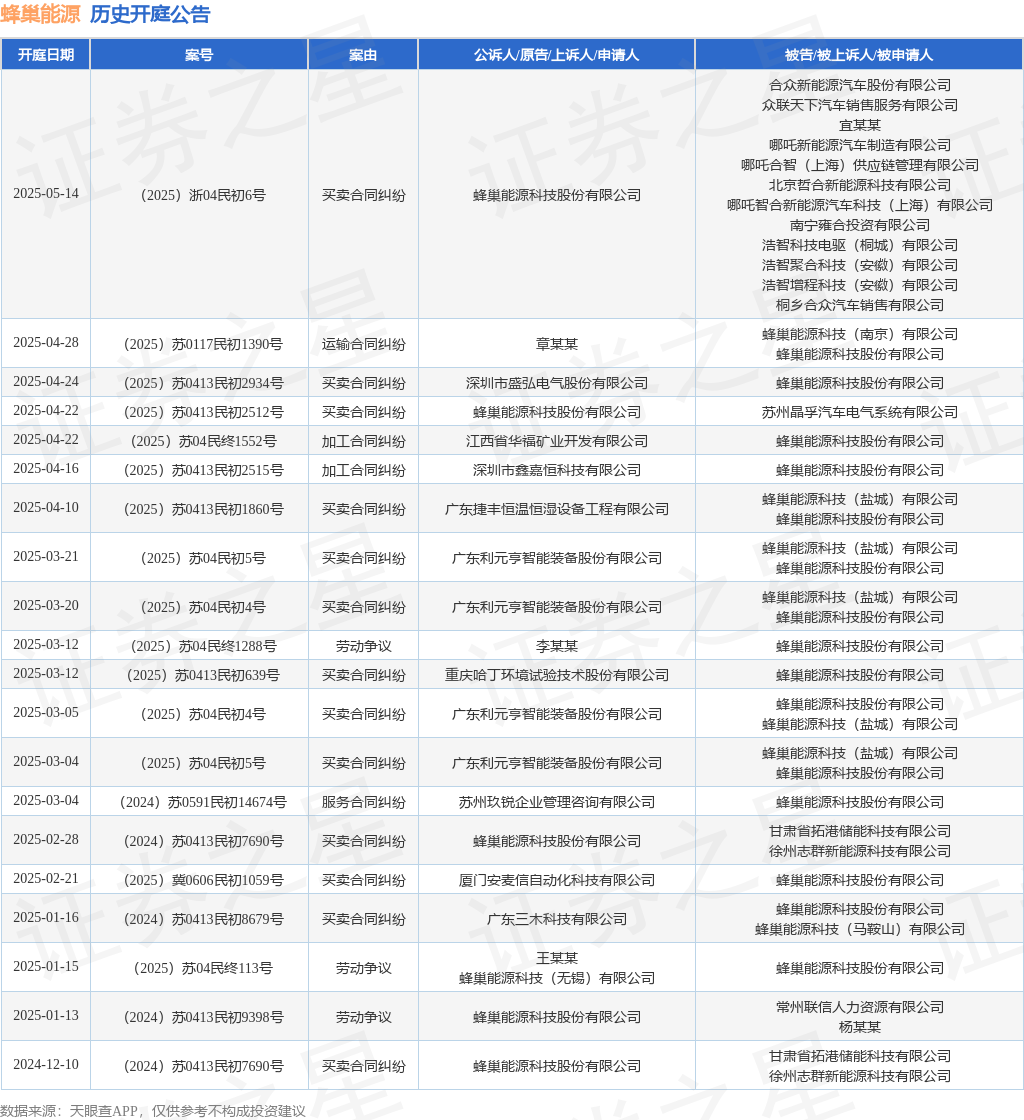Click plaintiff 广东捷丰恒温恒湿设备工程有限公司

[x=557, y=509]
